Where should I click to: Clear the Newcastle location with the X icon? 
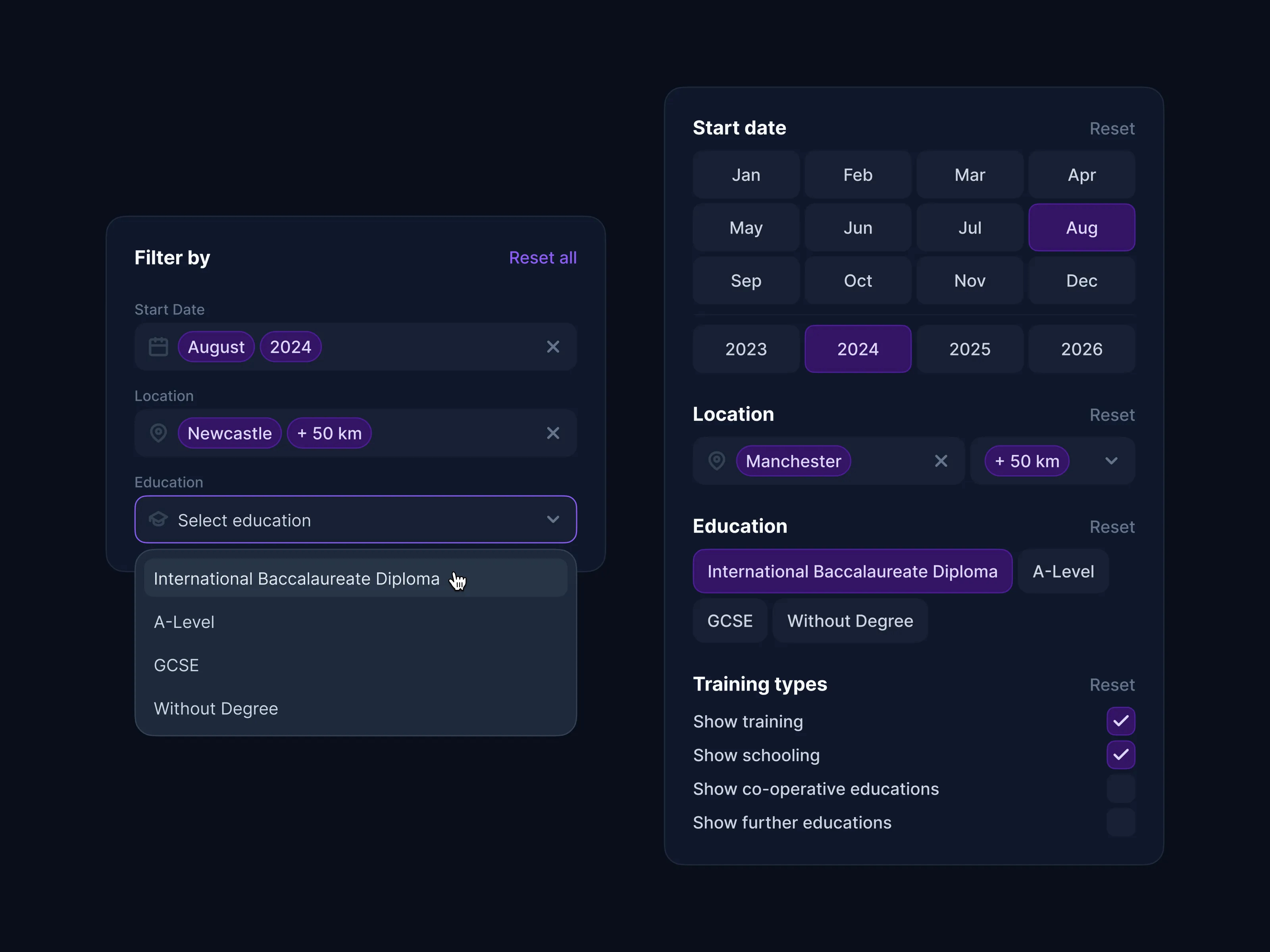coord(553,433)
